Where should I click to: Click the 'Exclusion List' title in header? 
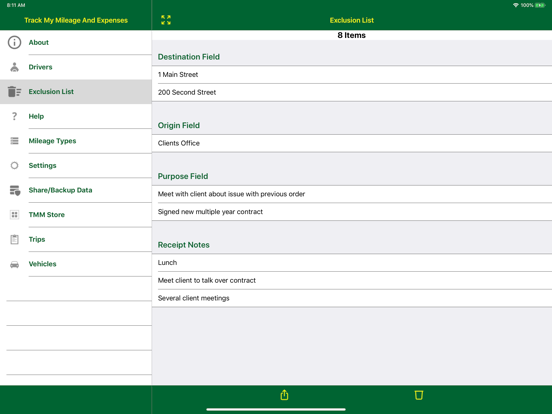352,20
